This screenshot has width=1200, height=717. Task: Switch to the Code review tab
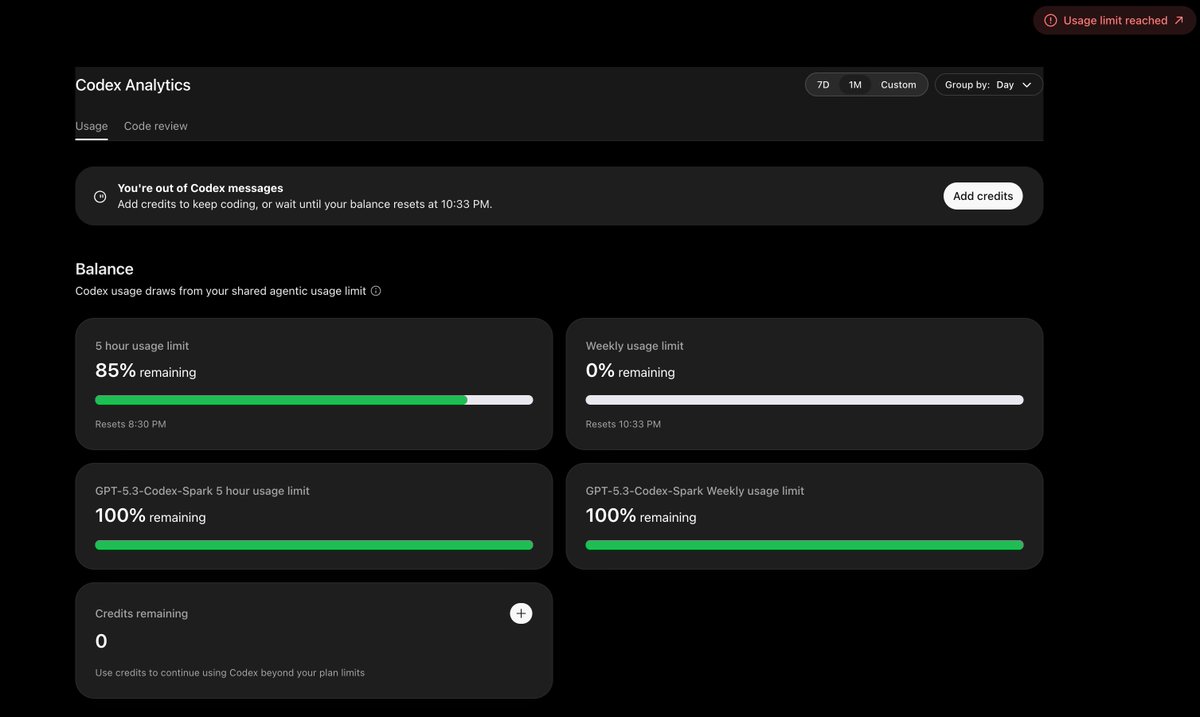click(156, 126)
